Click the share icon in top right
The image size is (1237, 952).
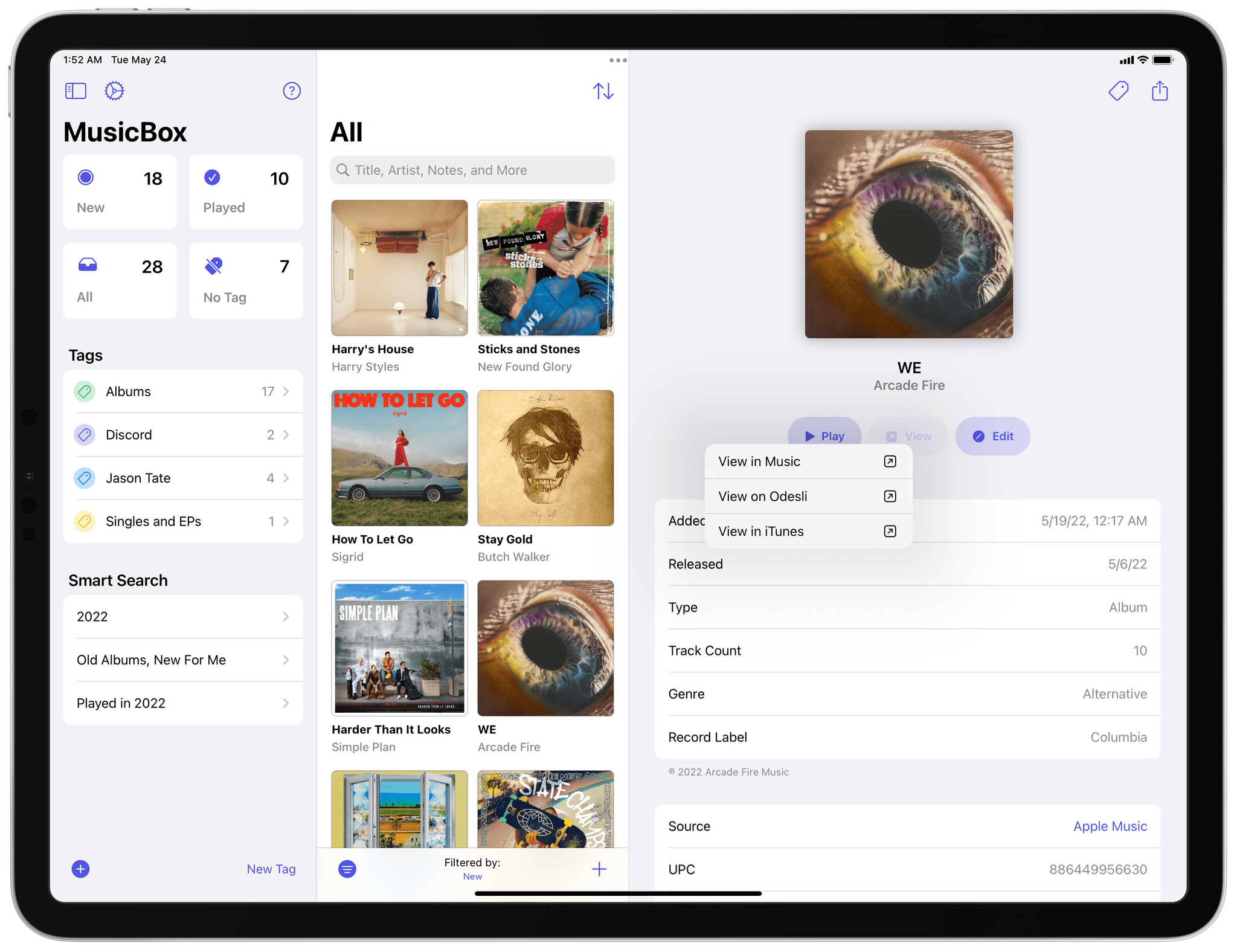[x=1159, y=91]
